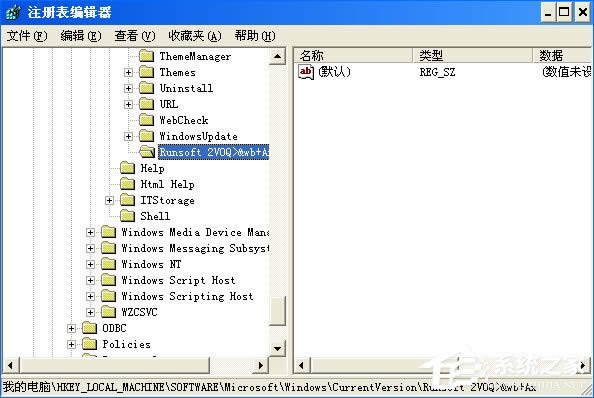Viewport: 594px width, 398px height.
Task: Sort by the 类型 column header
Action: tap(472, 56)
